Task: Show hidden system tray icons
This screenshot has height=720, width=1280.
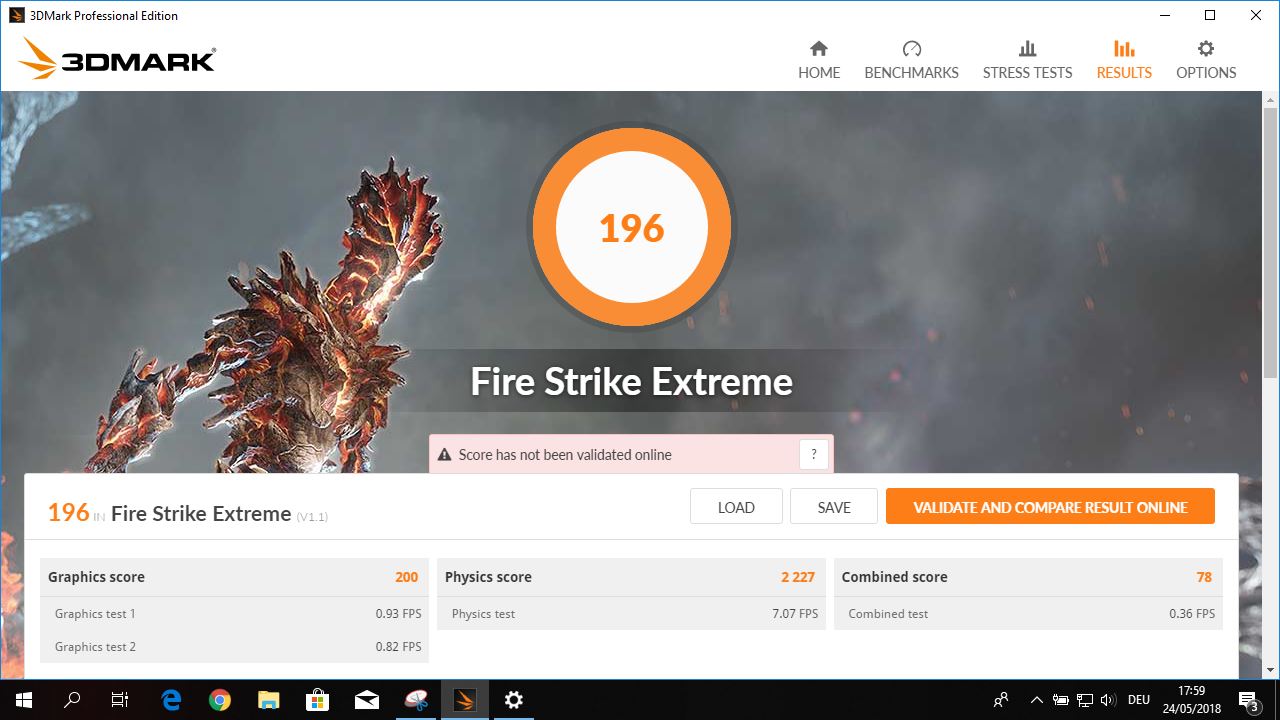Action: click(1037, 700)
